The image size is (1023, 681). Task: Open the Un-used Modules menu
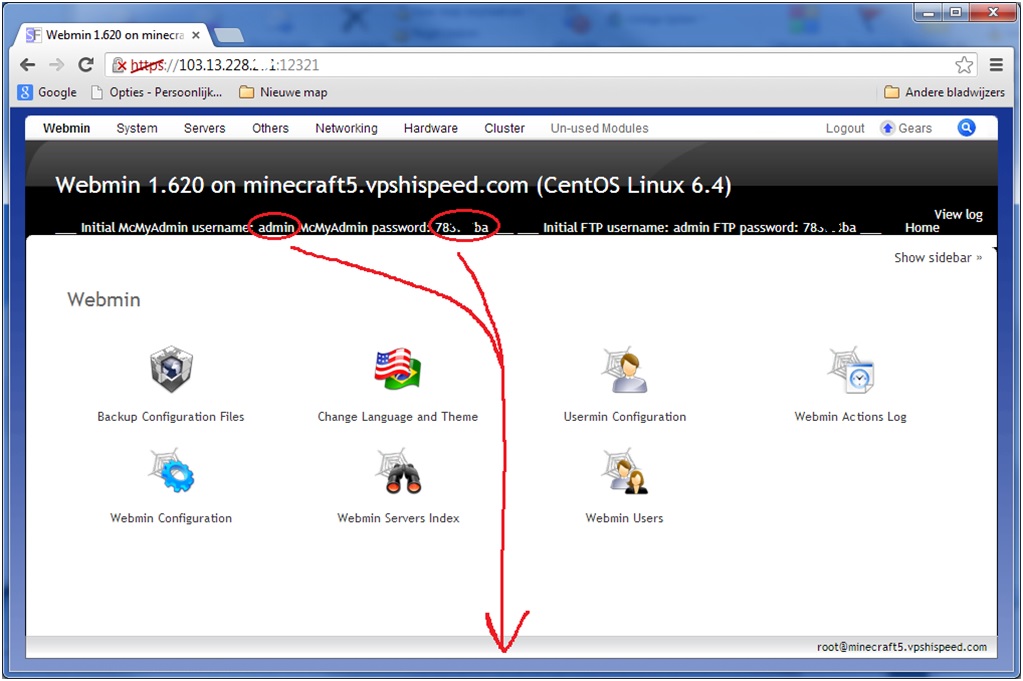pos(600,129)
